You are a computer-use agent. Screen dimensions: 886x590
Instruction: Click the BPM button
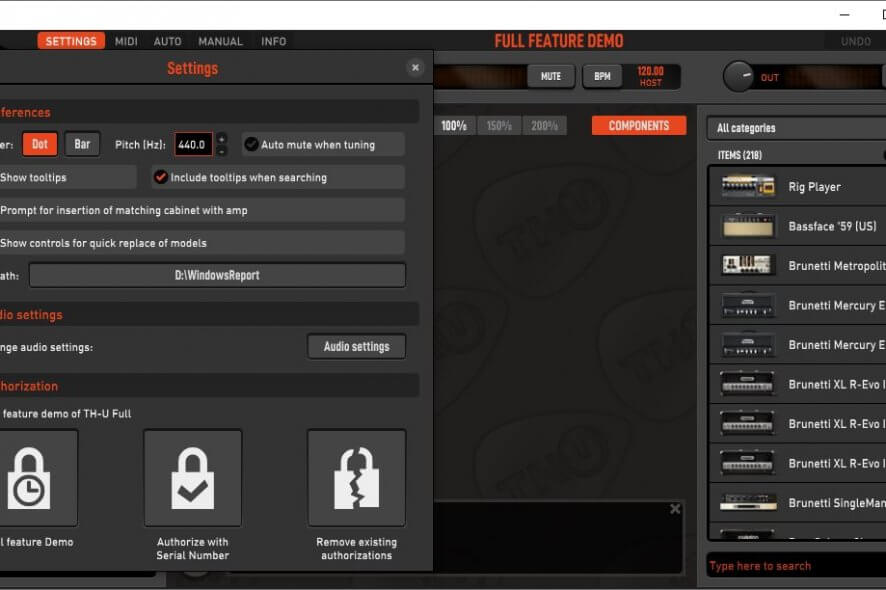602,76
